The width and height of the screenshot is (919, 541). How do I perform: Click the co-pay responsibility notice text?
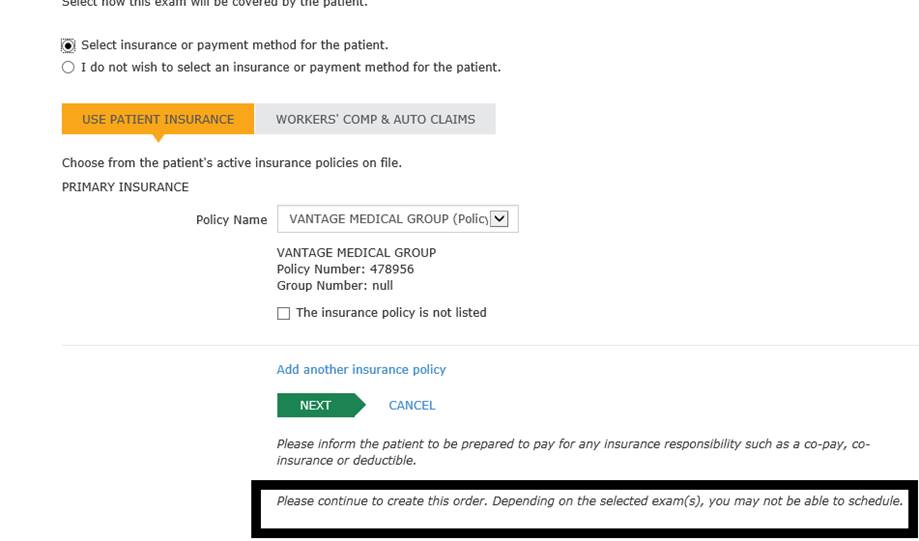(x=573, y=452)
